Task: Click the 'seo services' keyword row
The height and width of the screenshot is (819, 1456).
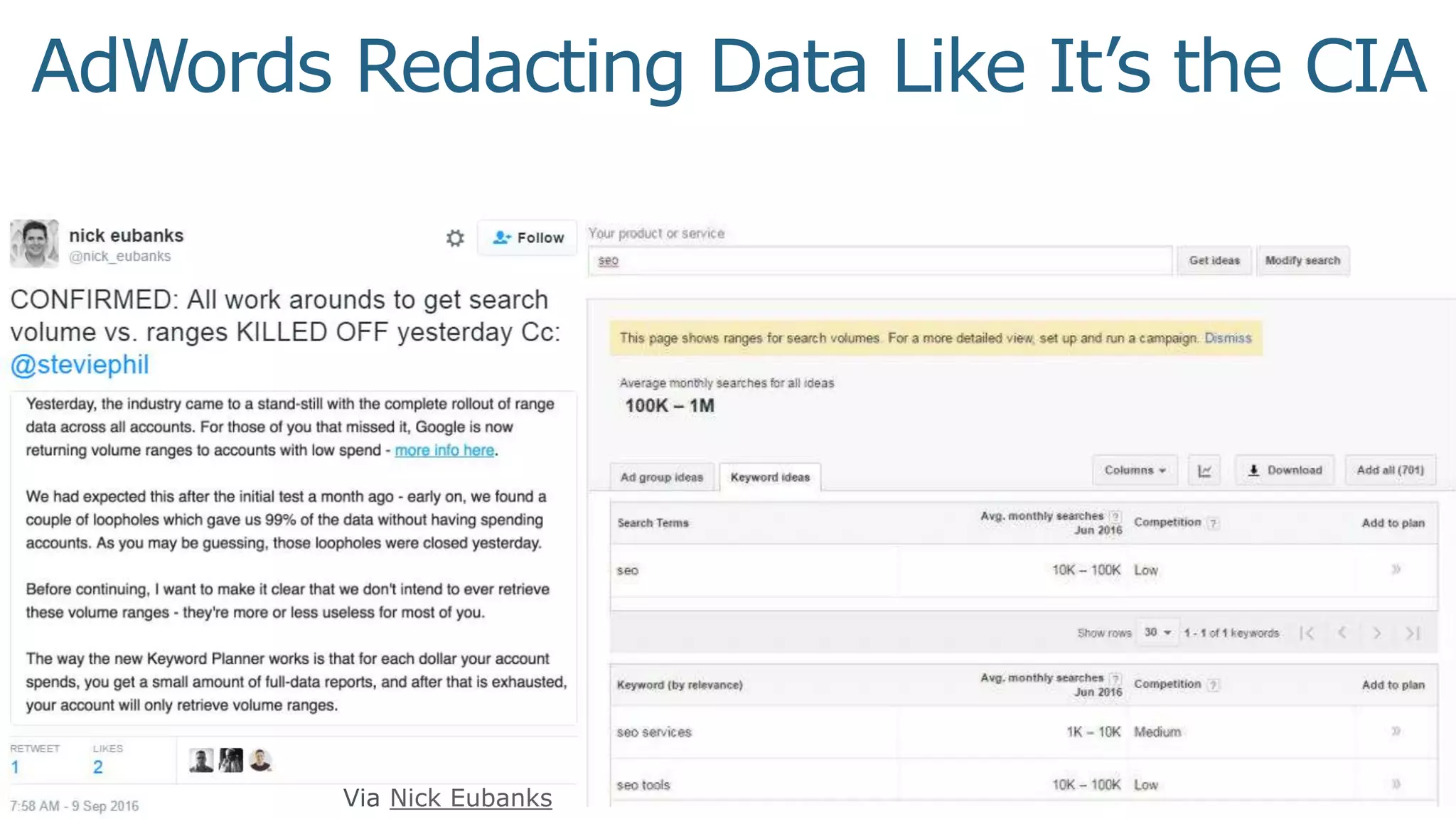Action: [x=1024, y=732]
